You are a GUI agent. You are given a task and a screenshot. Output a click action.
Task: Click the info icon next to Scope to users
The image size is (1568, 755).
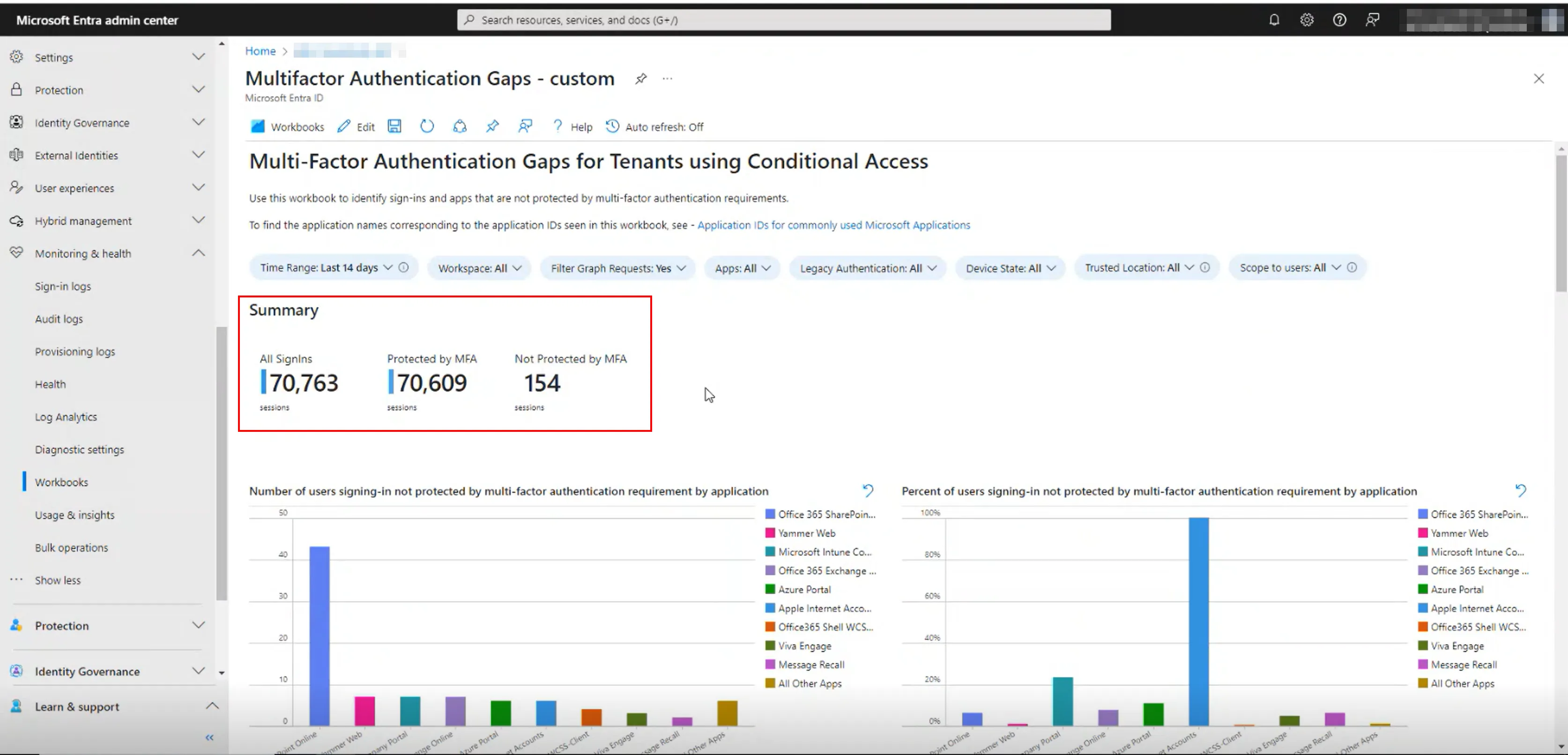point(1352,268)
